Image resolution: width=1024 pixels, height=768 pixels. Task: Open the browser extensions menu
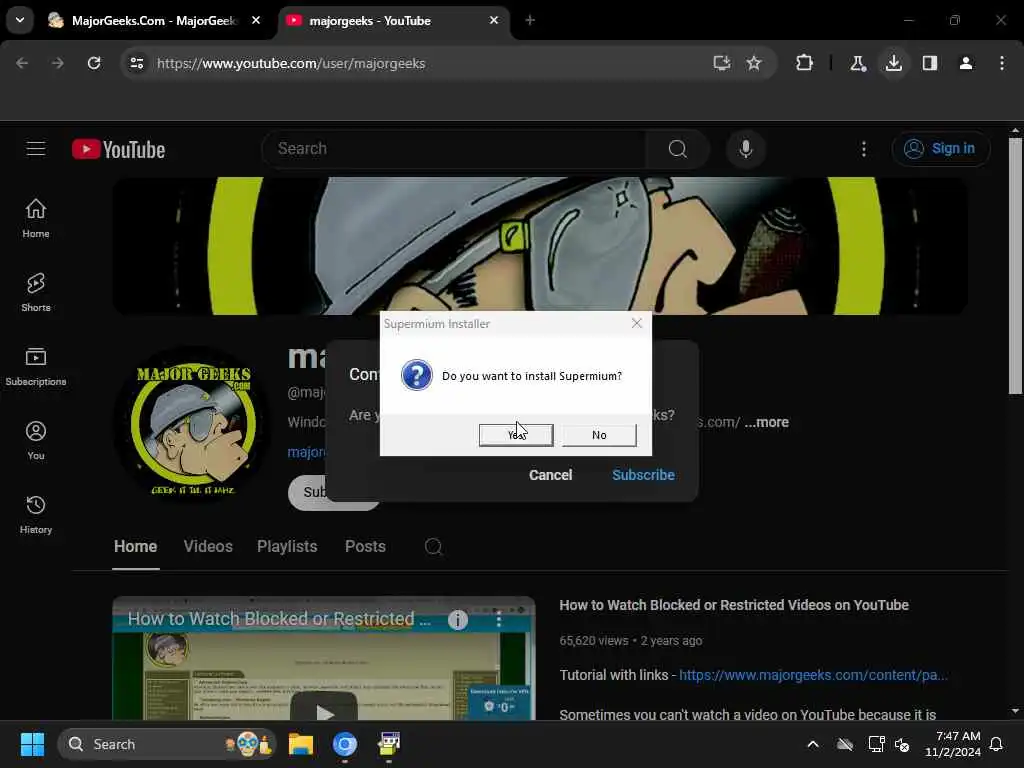coord(805,63)
